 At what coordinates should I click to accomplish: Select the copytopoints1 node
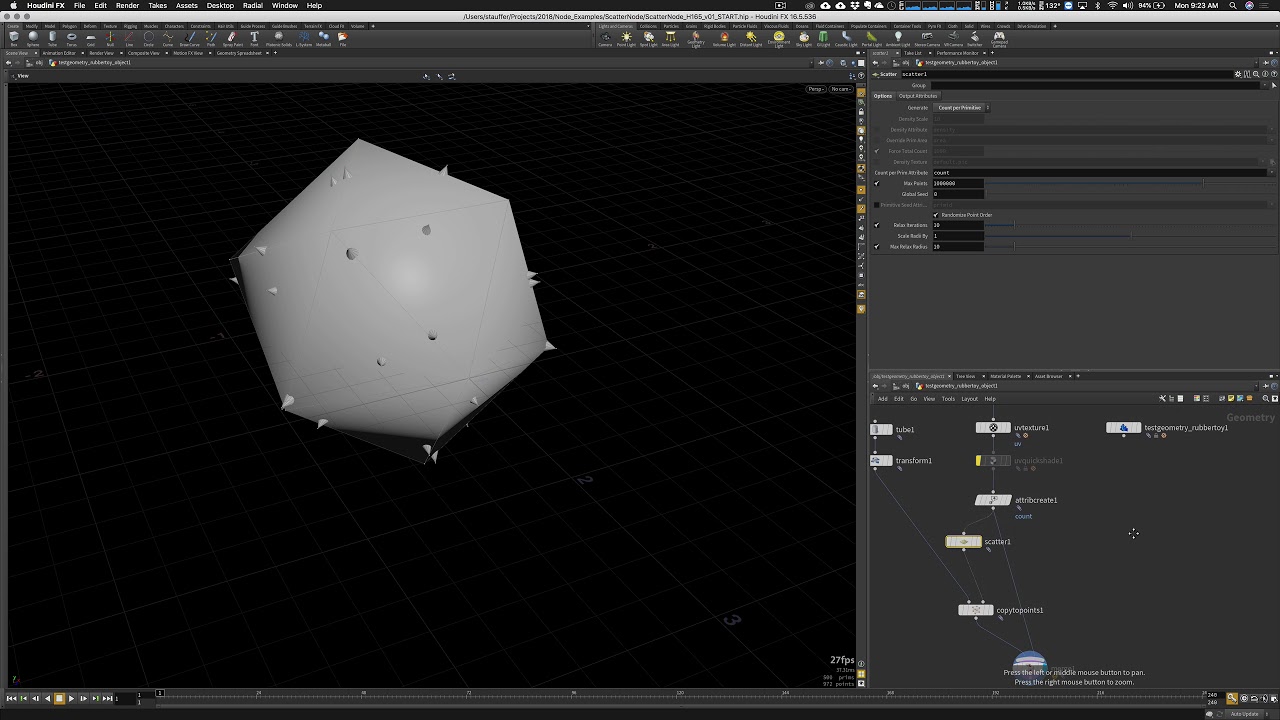point(976,610)
